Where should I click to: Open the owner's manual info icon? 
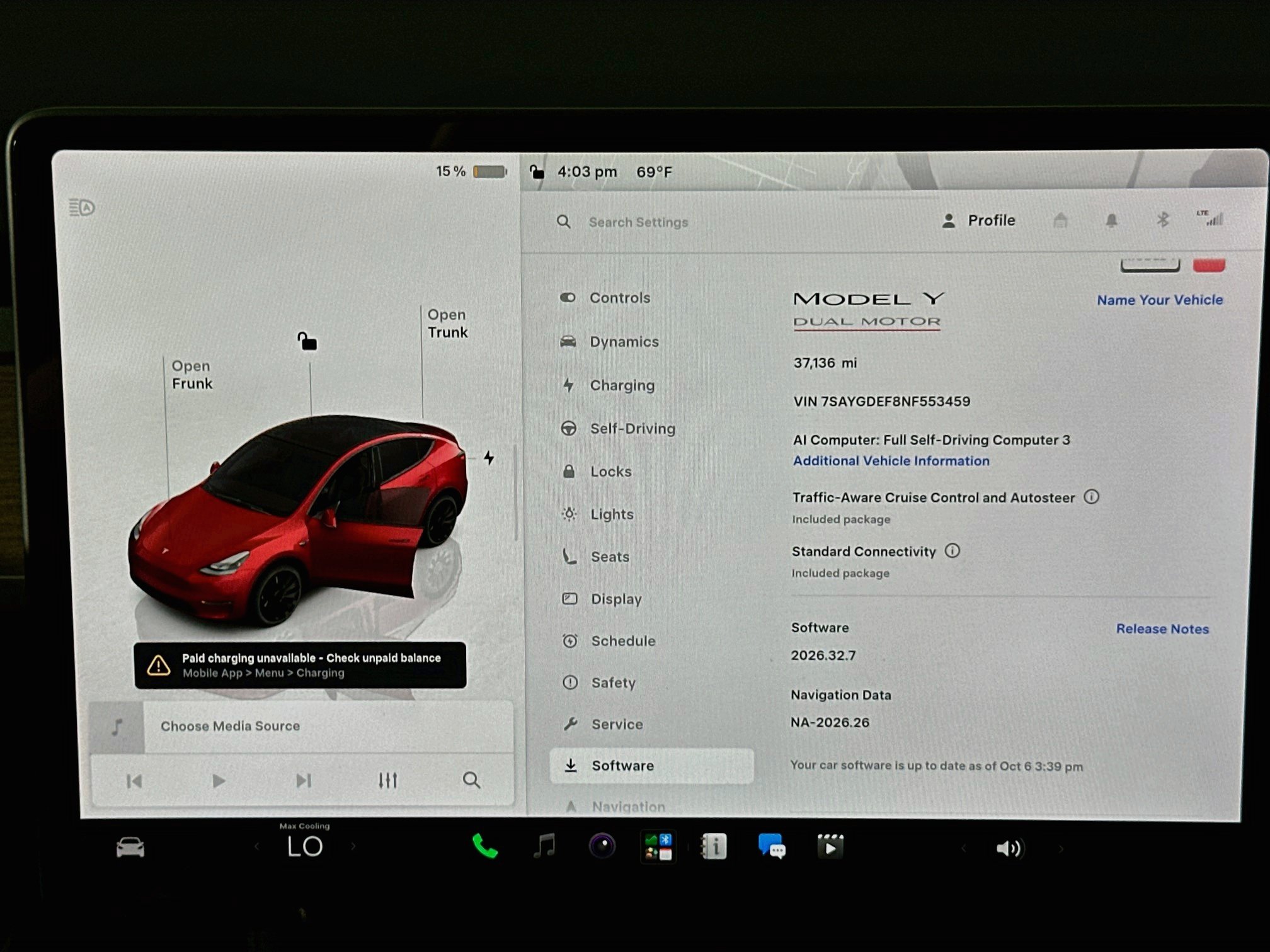[x=714, y=846]
